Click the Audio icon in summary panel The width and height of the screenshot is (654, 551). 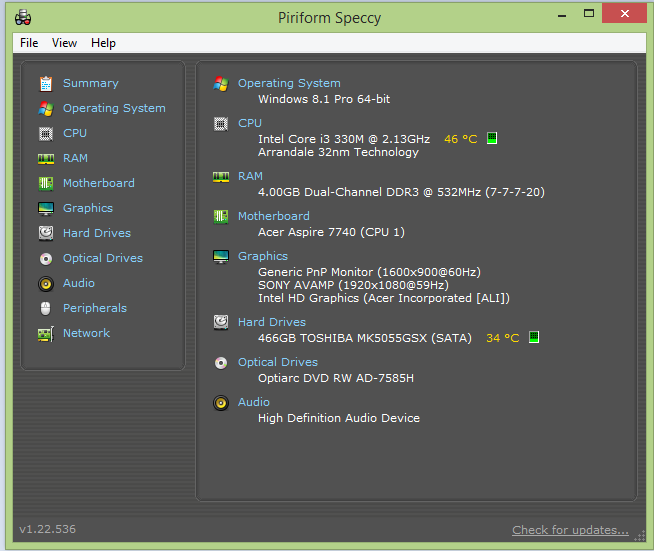221,403
